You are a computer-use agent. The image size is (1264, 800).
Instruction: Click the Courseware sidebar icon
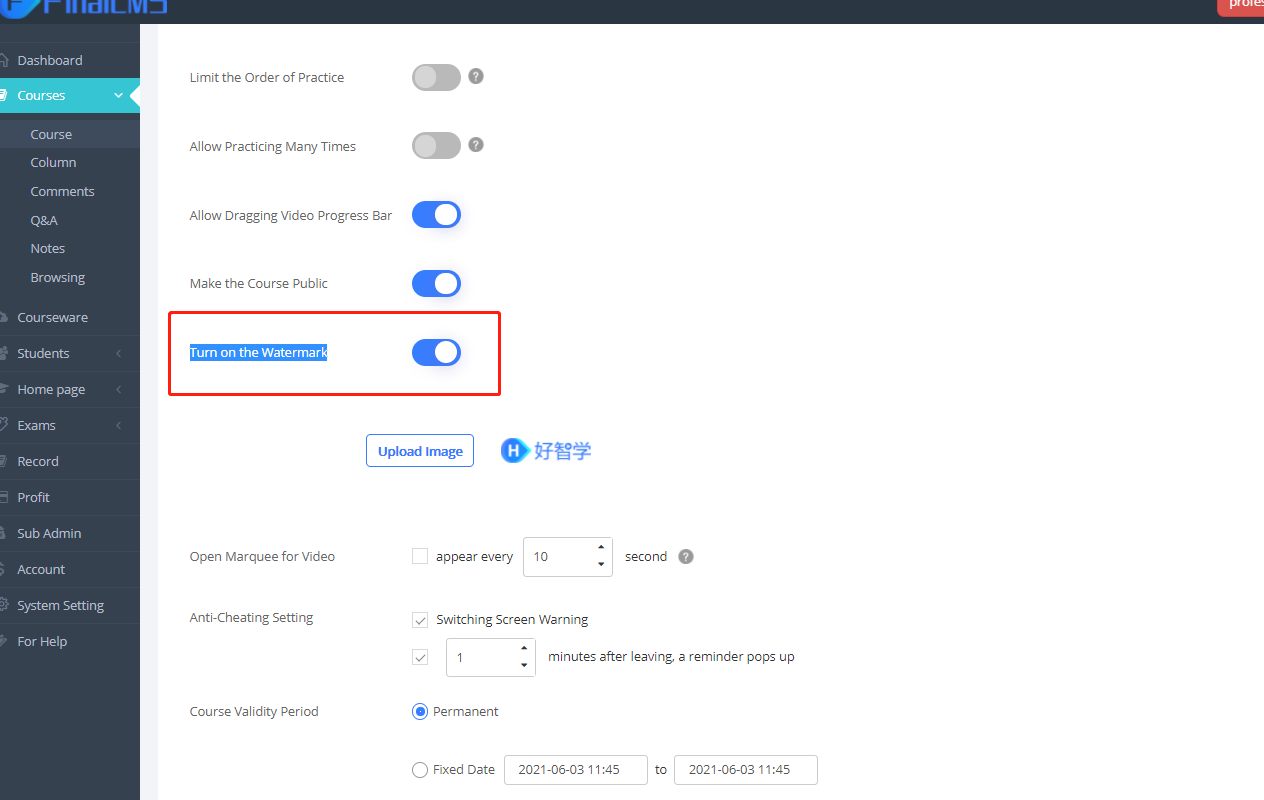(8, 317)
